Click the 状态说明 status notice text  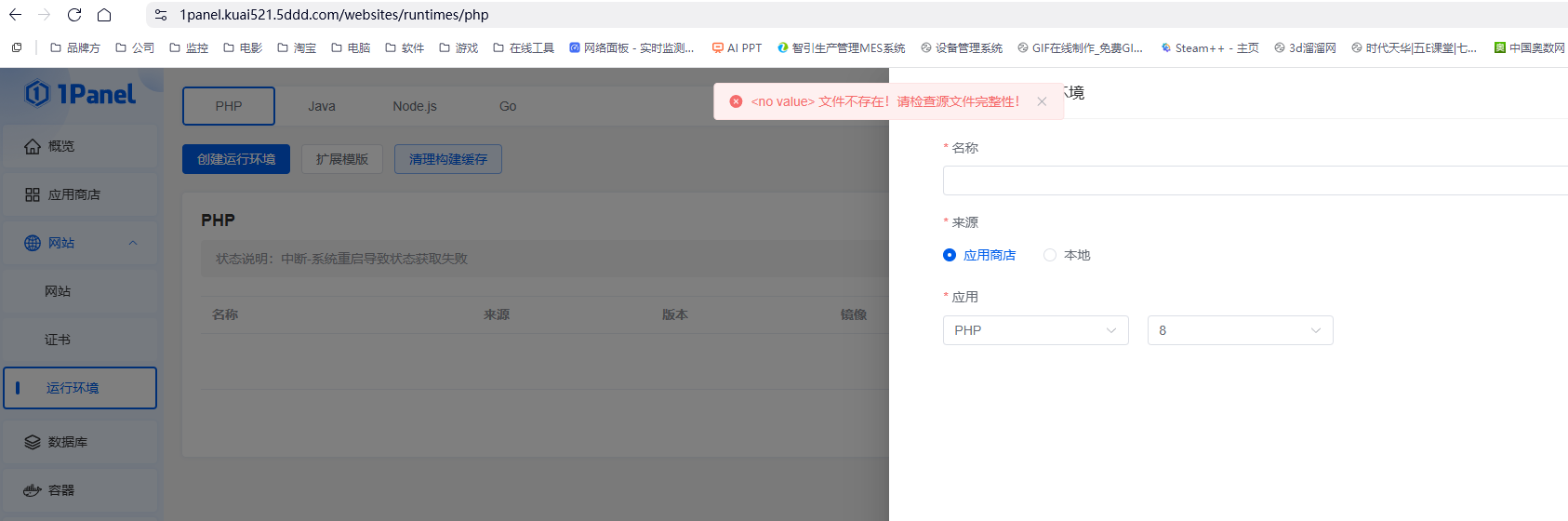[342, 259]
